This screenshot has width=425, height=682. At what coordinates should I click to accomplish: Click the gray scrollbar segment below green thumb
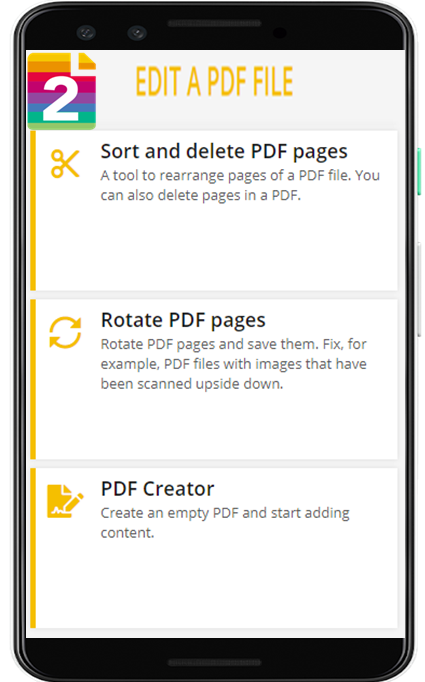tap(419, 290)
